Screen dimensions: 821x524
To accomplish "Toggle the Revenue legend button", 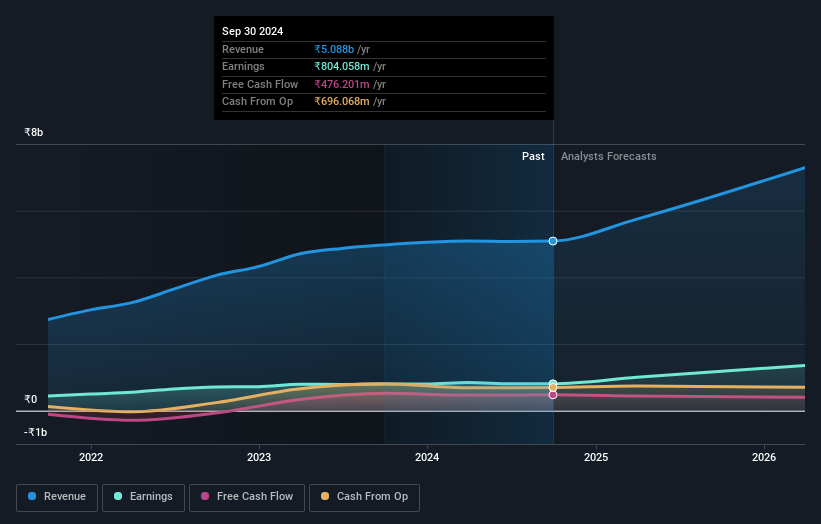I will (57, 497).
